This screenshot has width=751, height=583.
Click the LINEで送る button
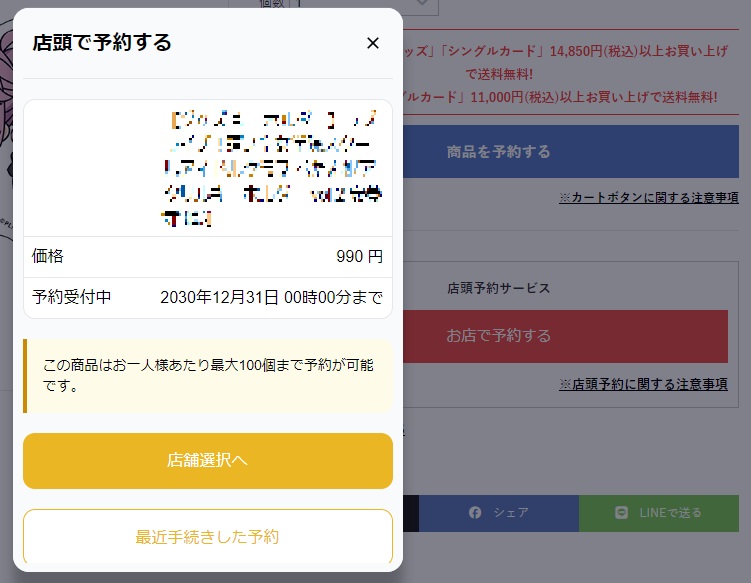pos(659,513)
